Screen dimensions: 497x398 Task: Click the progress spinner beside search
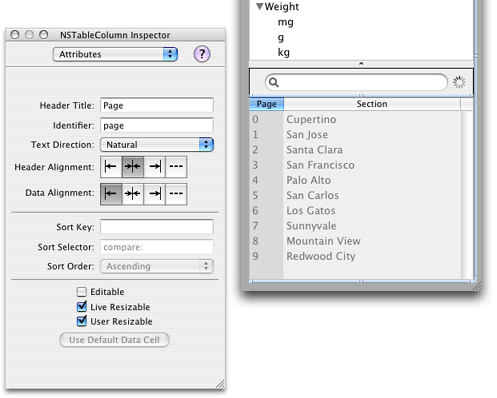[x=459, y=82]
